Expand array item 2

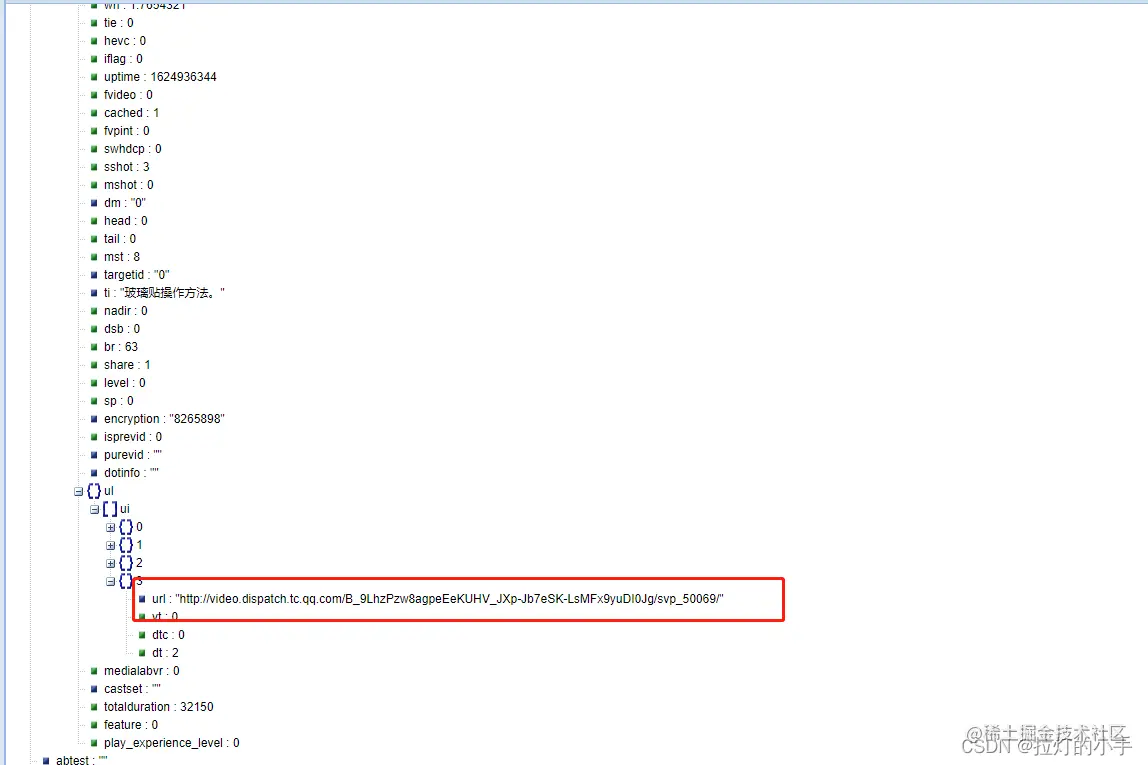click(x=111, y=564)
